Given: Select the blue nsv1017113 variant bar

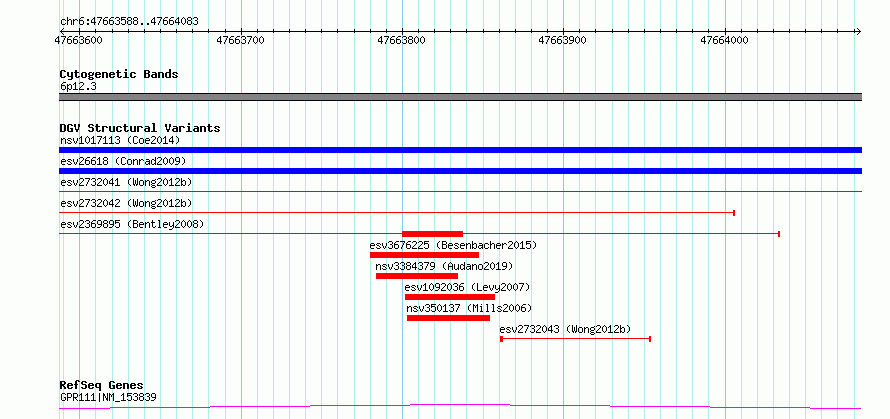Looking at the screenshot, I should coord(460,150).
